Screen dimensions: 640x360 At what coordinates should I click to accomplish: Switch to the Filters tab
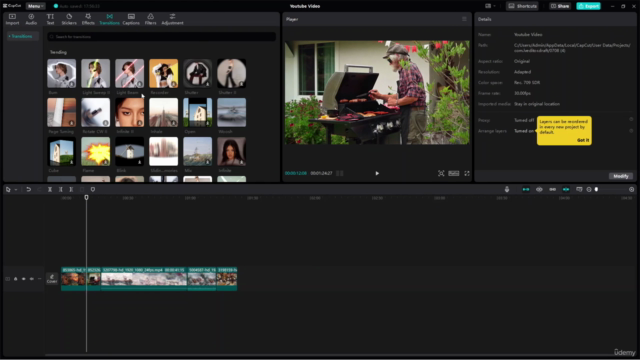(x=150, y=19)
